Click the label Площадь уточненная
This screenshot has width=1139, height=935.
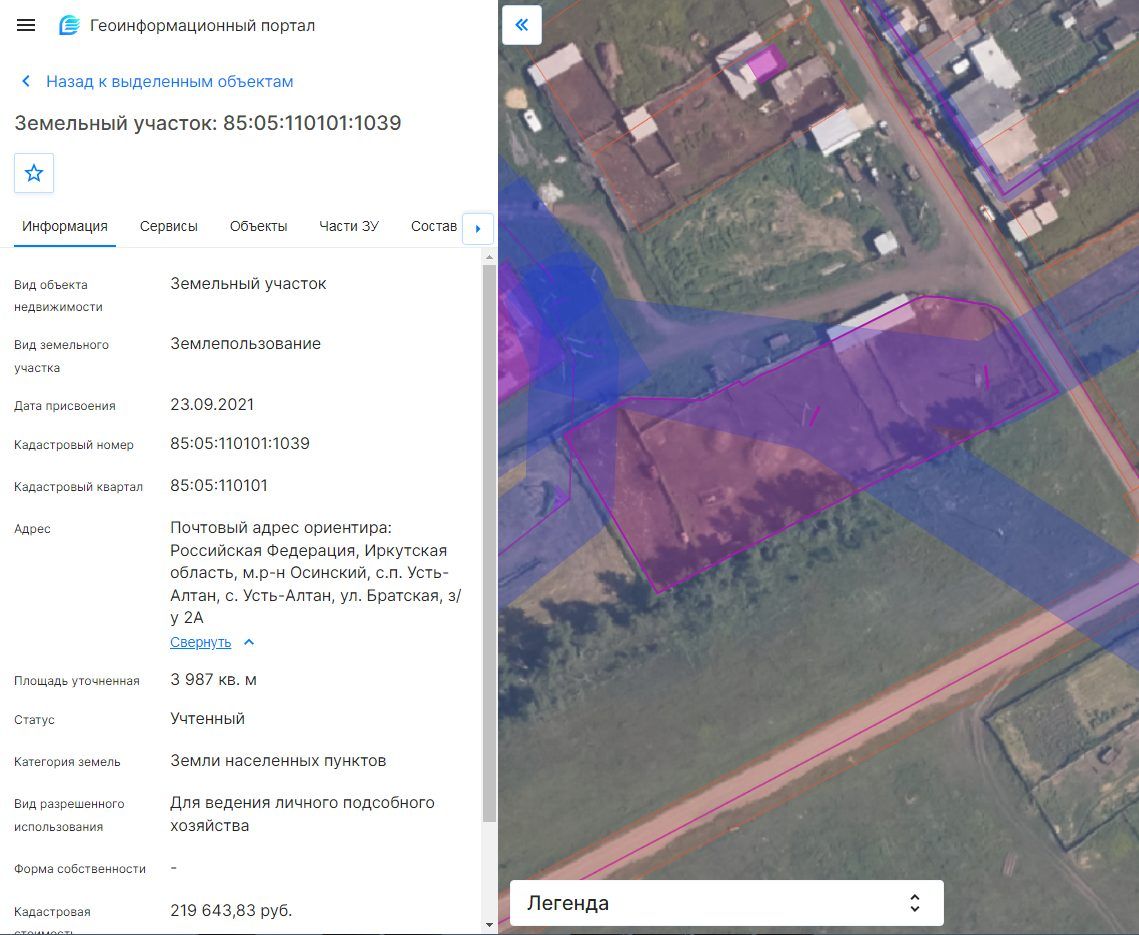pyautogui.click(x=77, y=681)
